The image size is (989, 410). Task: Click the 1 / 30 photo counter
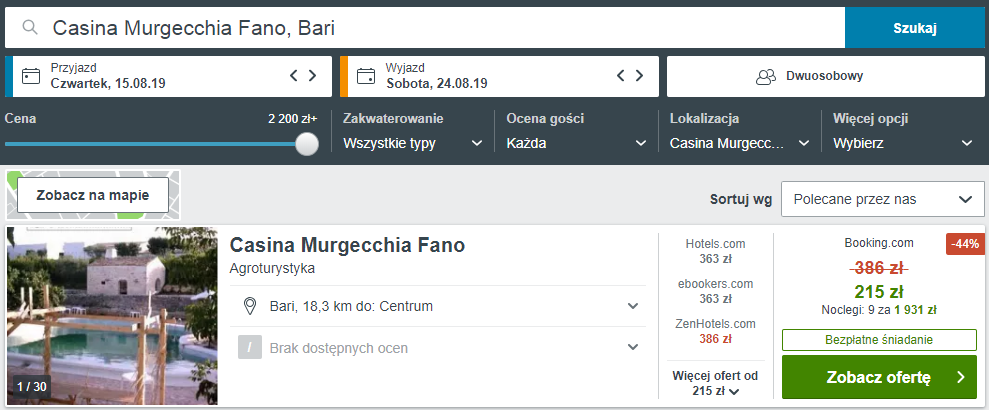pyautogui.click(x=32, y=387)
